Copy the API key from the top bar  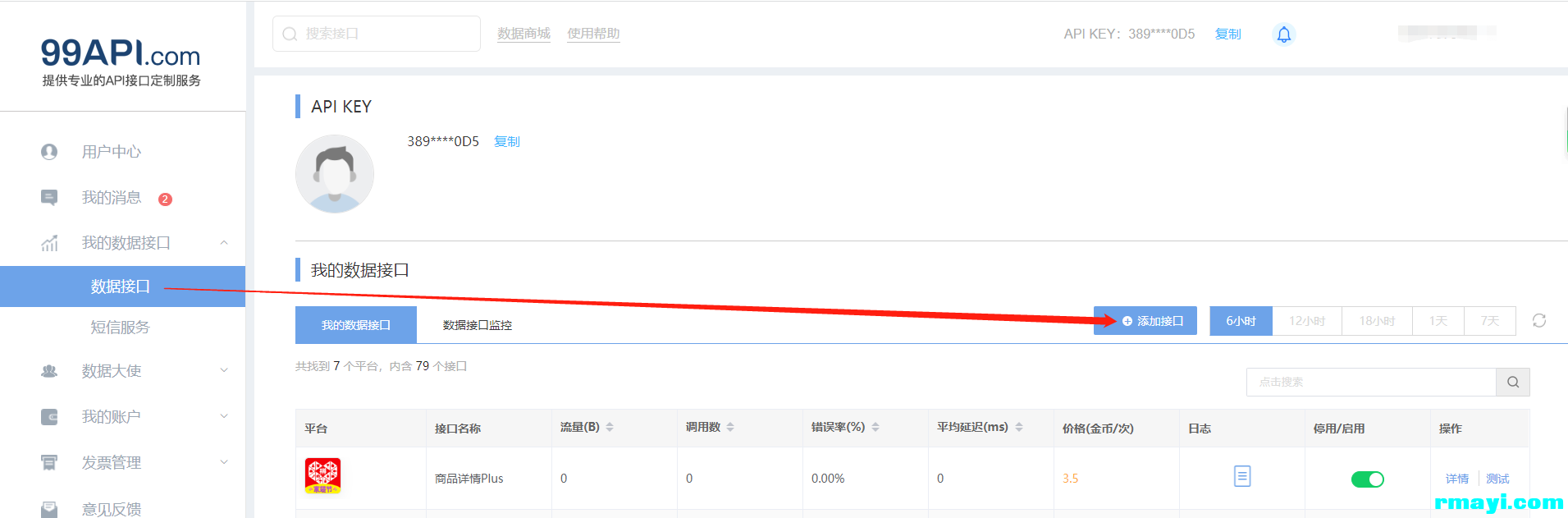[1227, 34]
